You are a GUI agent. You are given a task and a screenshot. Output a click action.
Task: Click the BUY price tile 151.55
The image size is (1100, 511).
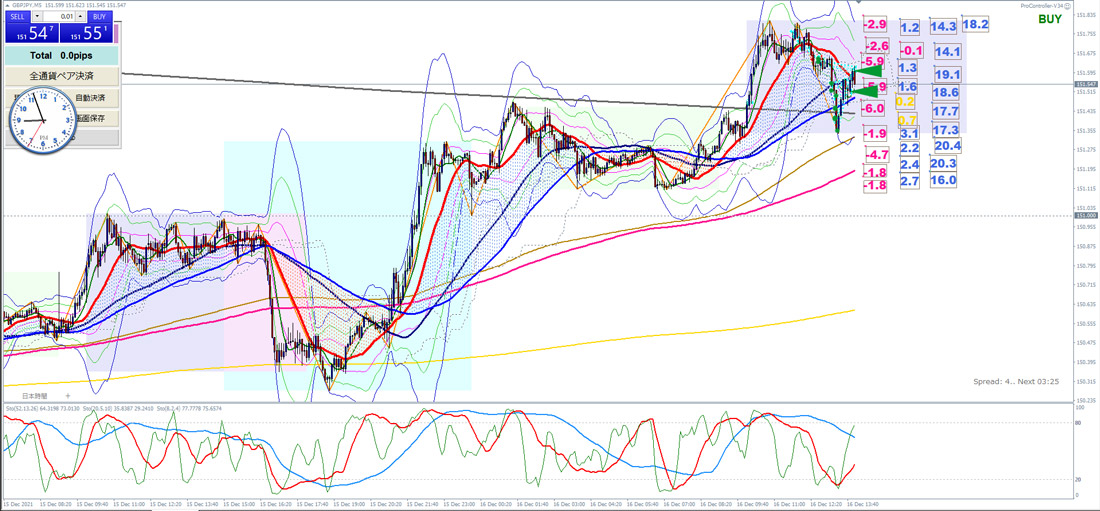point(86,33)
